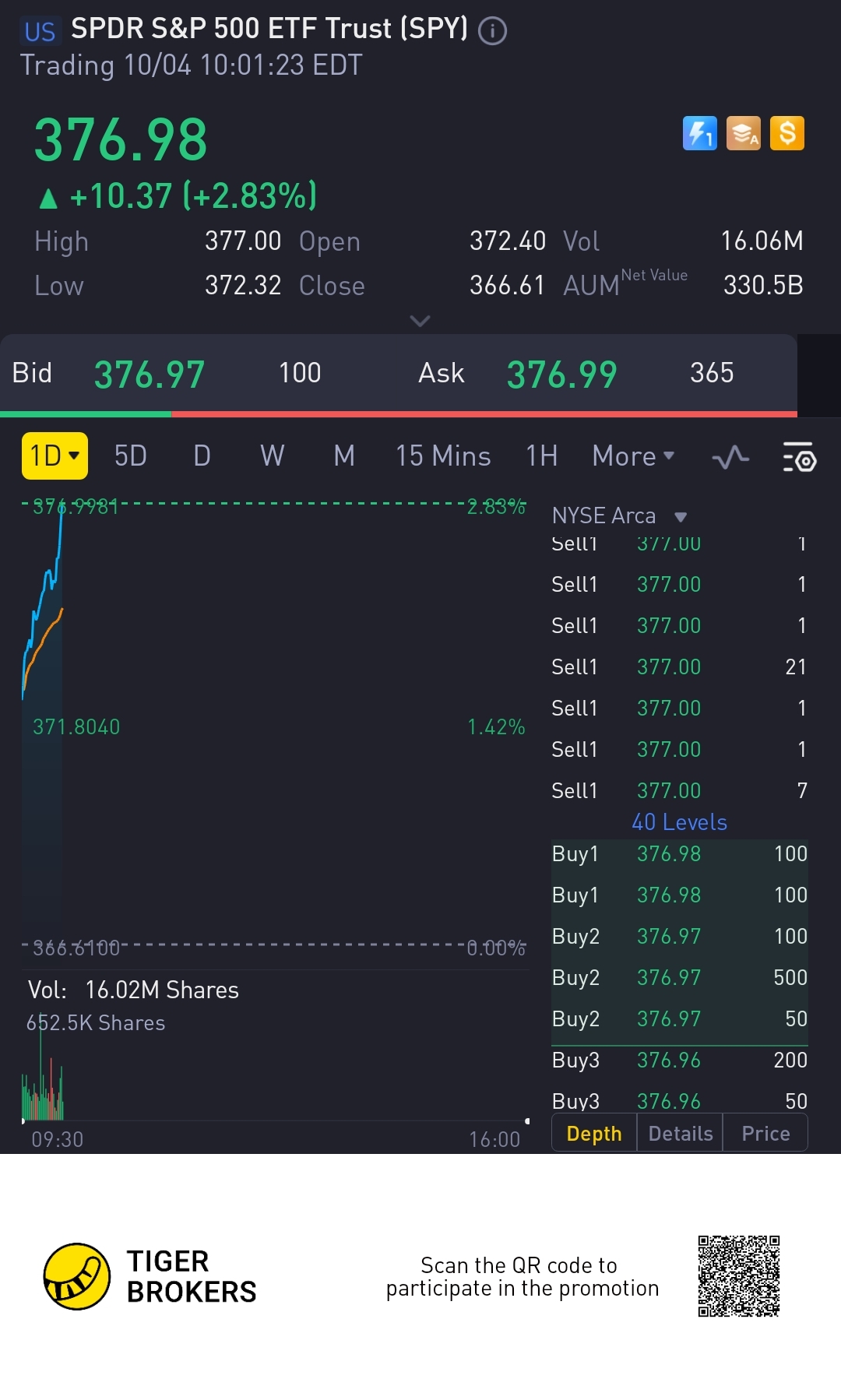Tap the Tiger Brokers logo
This screenshot has height=1400, width=841.
[77, 1276]
